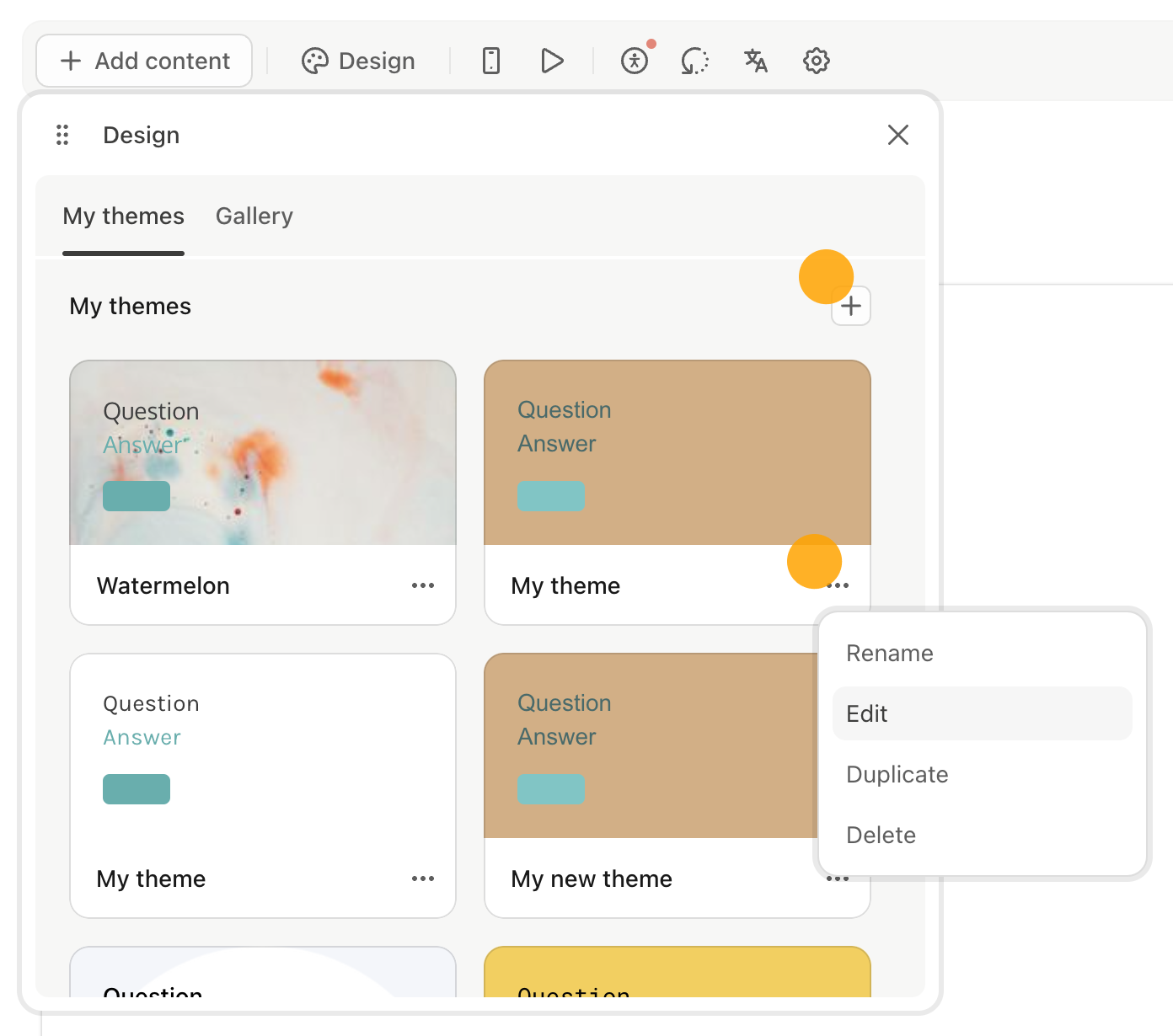1173x1036 pixels.
Task: Choose Edit from the context menu
Action: click(x=982, y=713)
